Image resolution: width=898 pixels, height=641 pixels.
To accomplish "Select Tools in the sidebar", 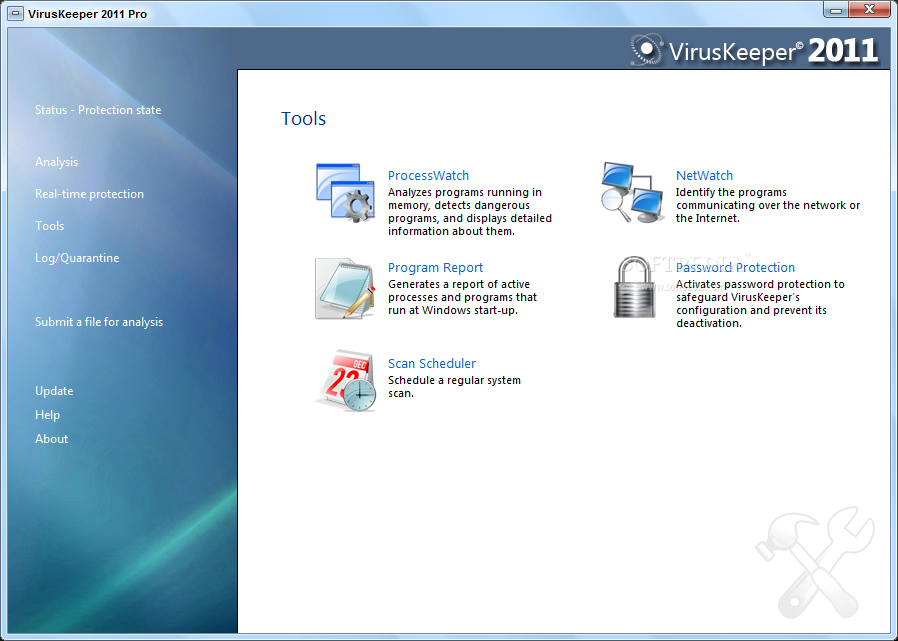I will pyautogui.click(x=49, y=226).
